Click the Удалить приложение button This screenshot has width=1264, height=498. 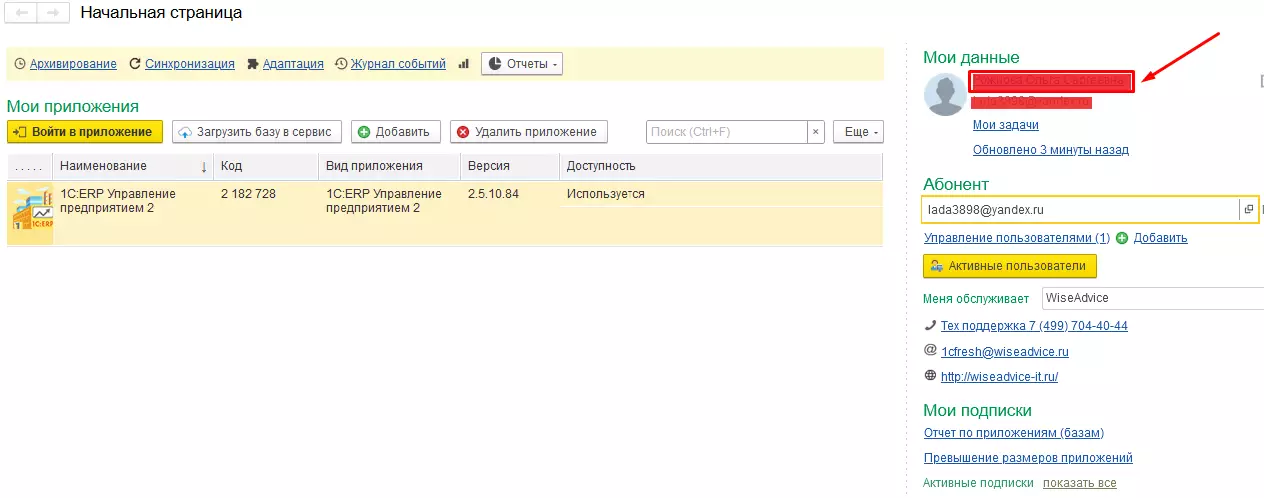tap(529, 132)
